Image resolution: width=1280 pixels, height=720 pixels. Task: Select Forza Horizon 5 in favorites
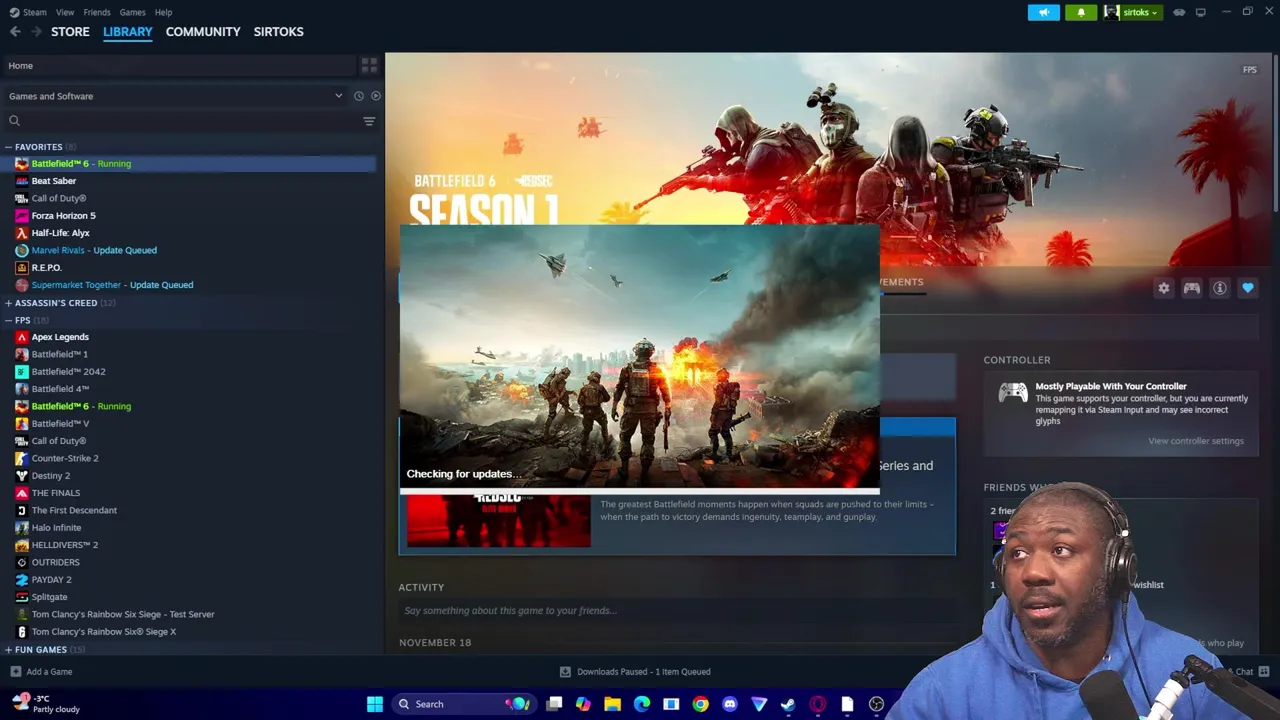[x=63, y=216]
